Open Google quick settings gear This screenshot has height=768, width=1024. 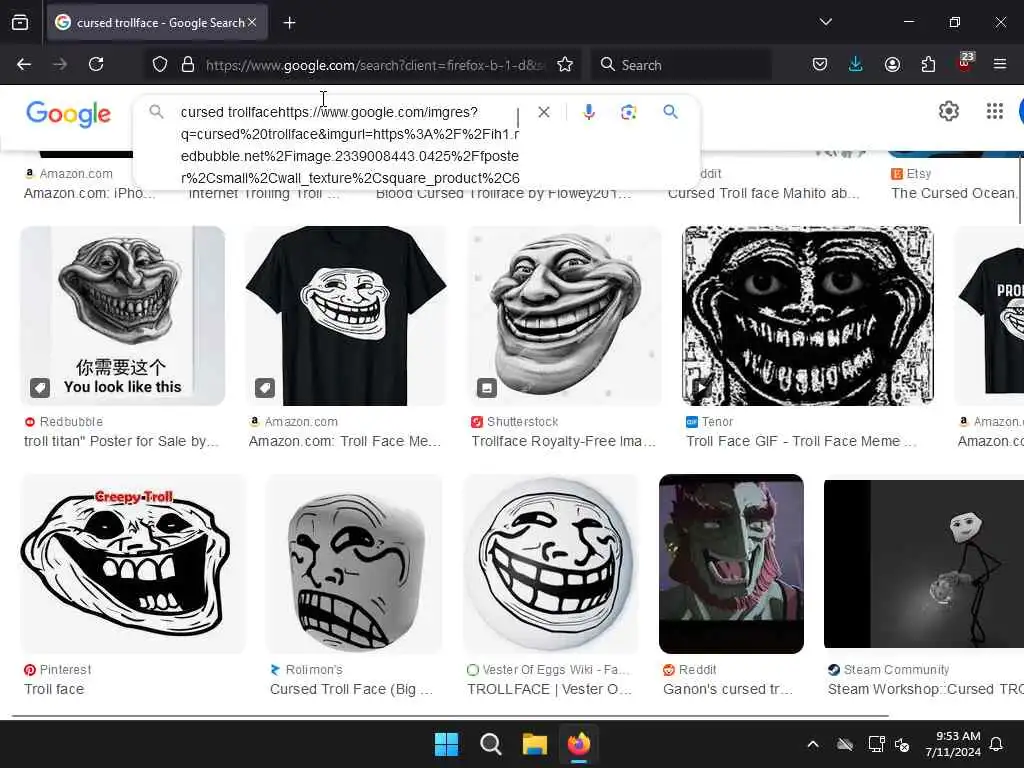coord(948,112)
